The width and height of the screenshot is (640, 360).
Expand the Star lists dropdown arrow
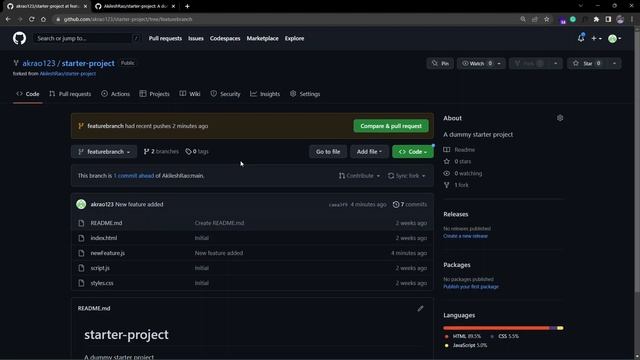615,63
